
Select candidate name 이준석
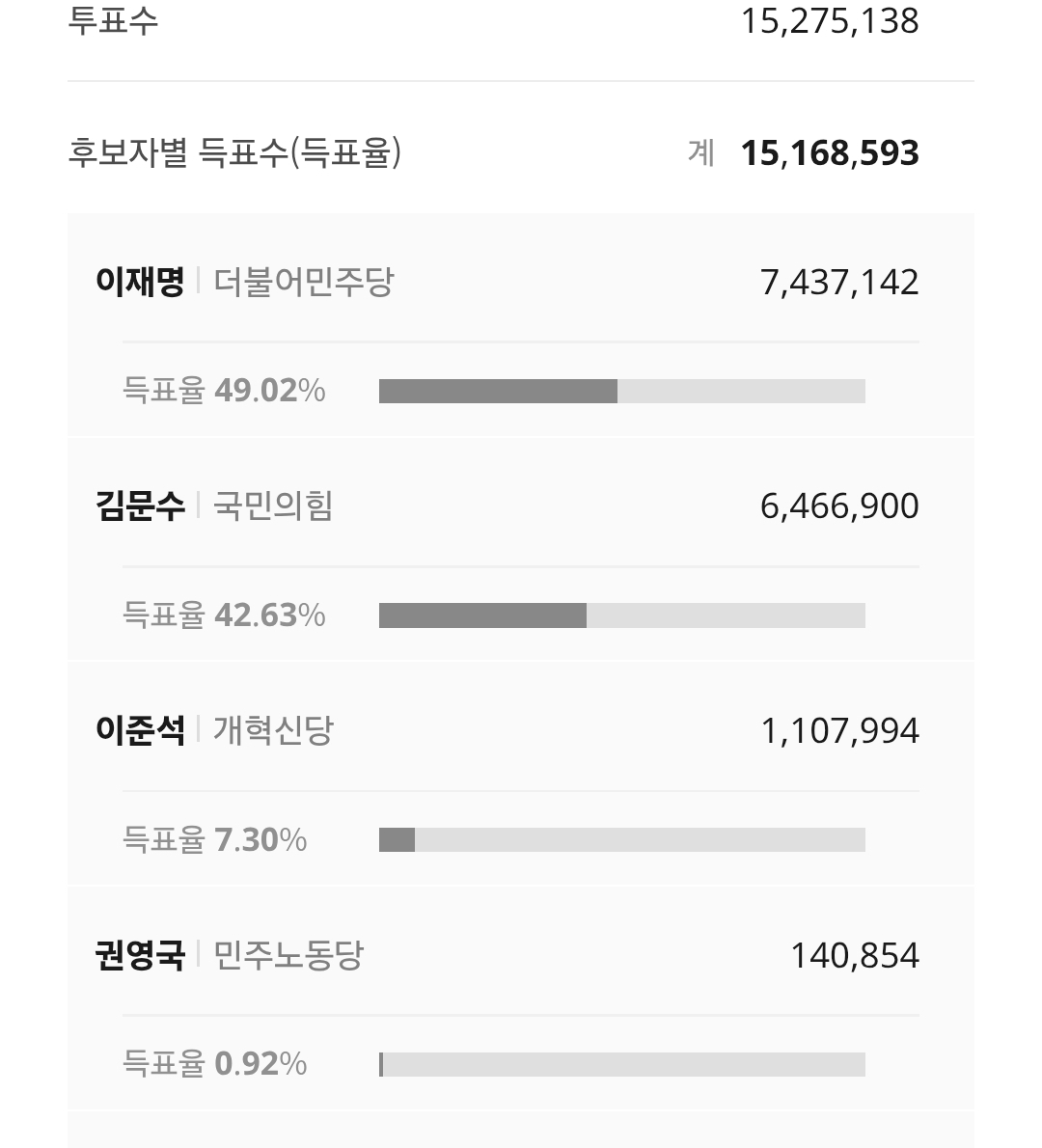click(140, 730)
